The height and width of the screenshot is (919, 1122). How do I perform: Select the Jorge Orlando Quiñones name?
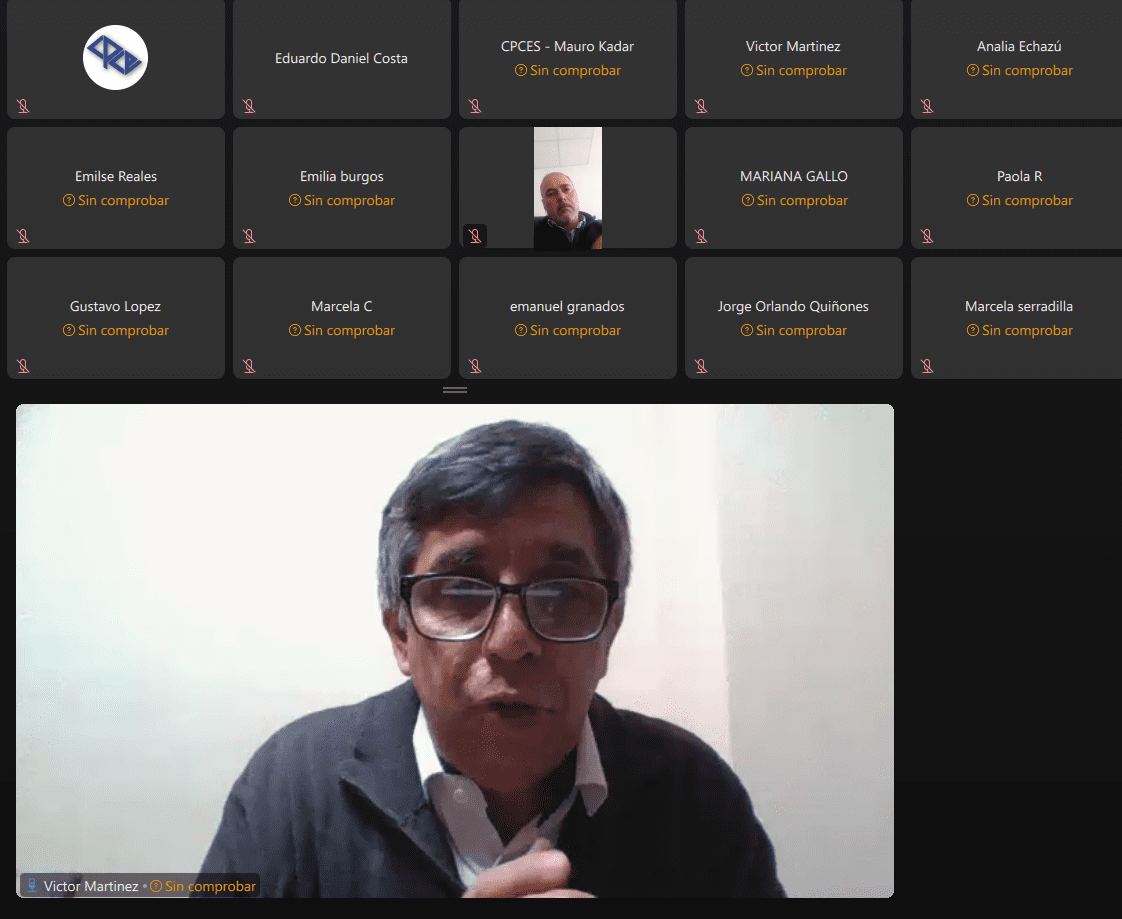pos(793,307)
